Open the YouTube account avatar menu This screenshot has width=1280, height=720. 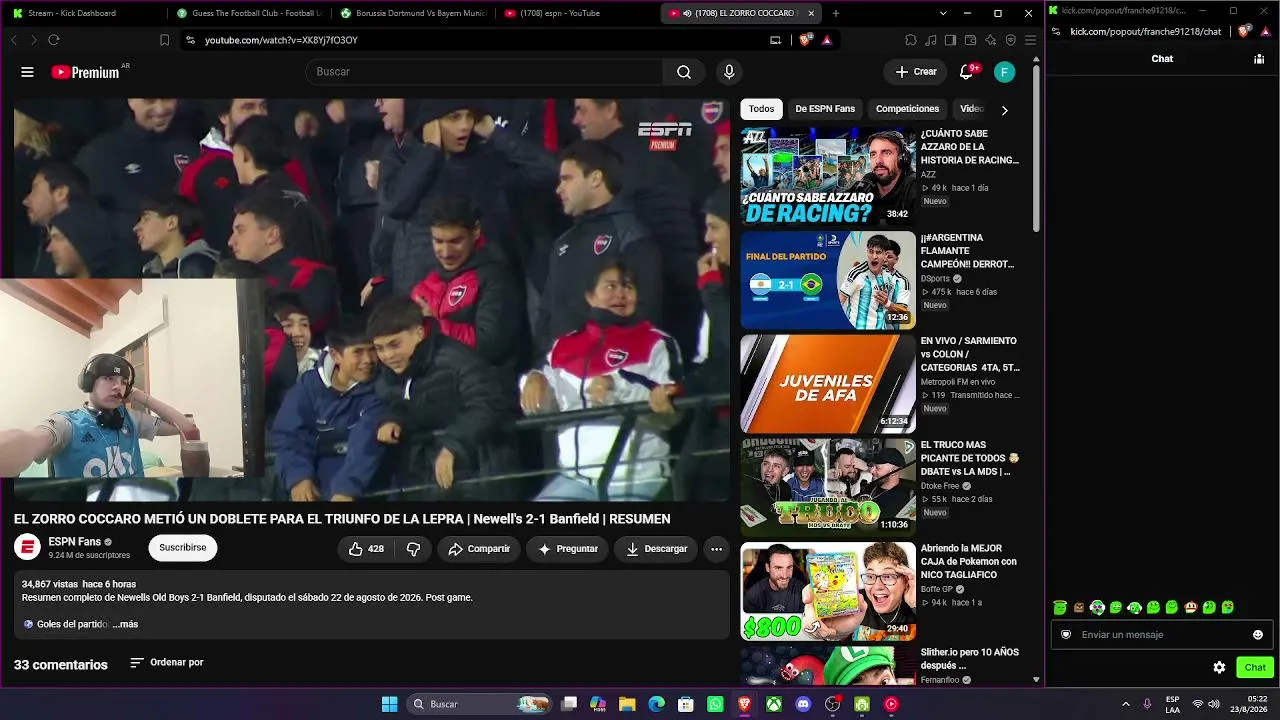[1005, 72]
